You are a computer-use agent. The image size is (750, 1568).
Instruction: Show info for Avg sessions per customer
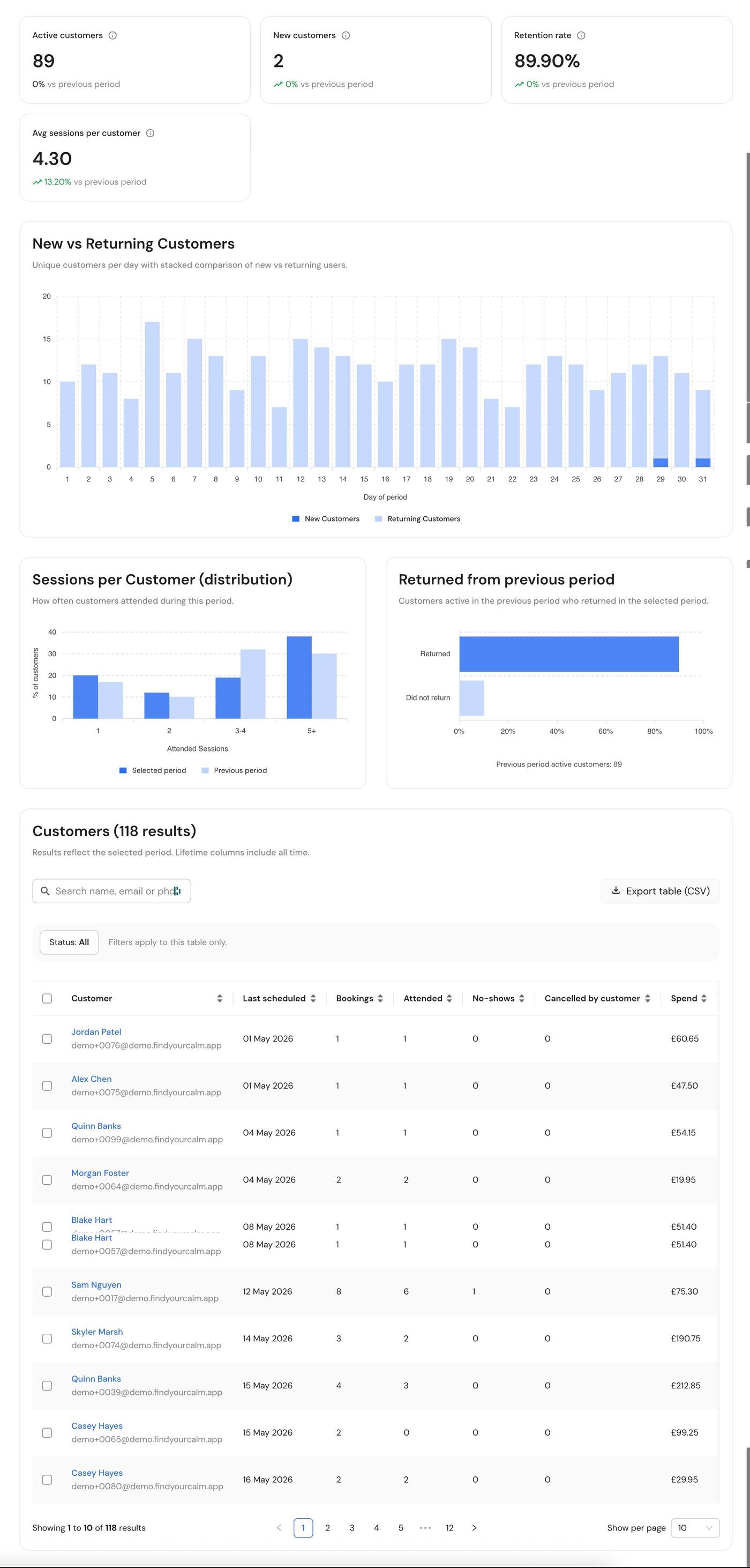point(150,133)
